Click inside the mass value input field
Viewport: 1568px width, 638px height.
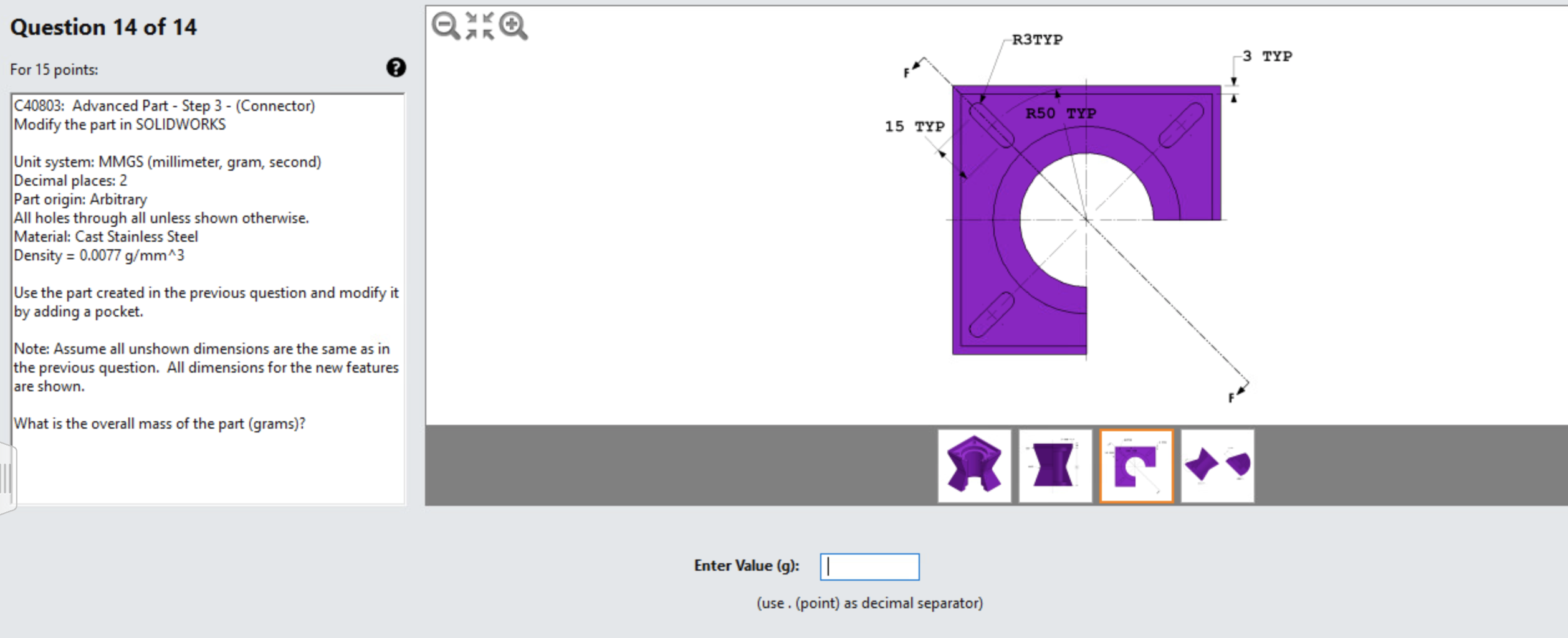pyautogui.click(x=869, y=566)
